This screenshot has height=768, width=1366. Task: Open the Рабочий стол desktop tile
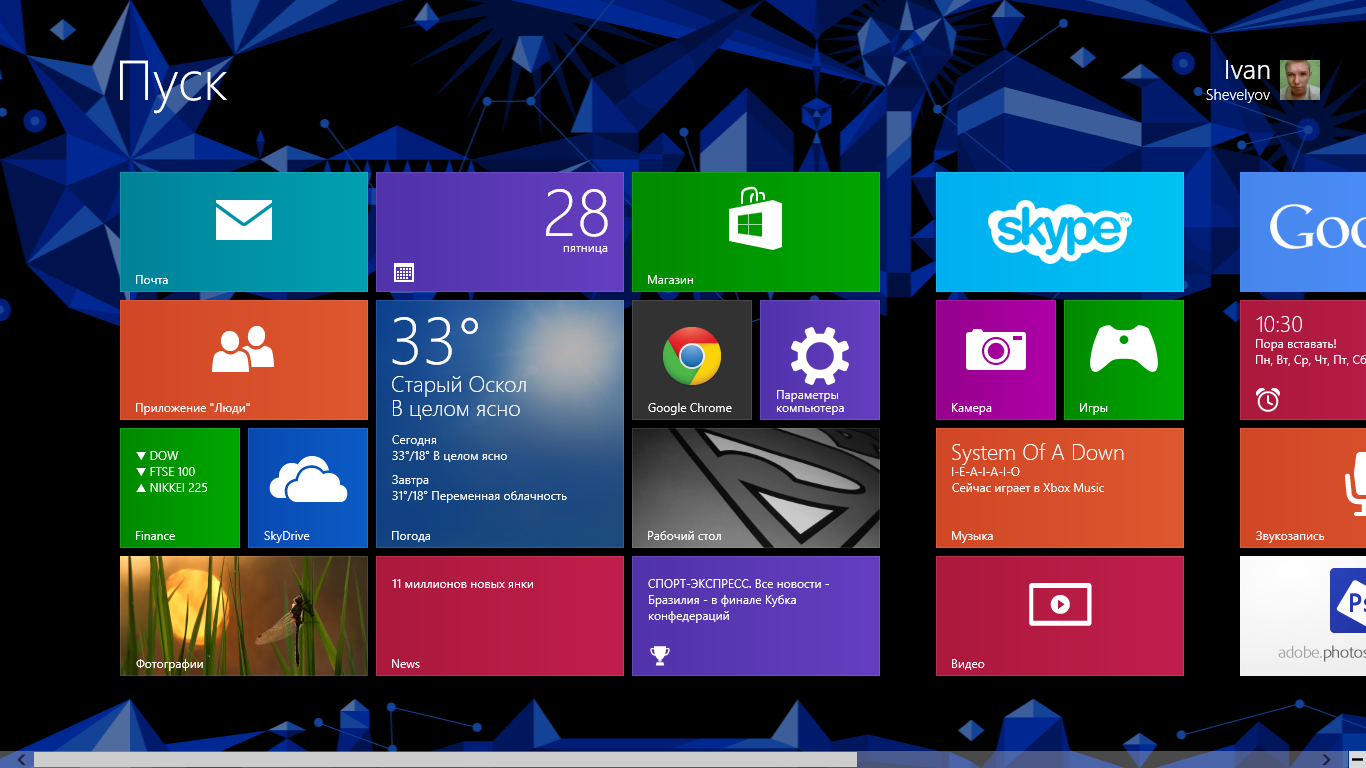(x=756, y=488)
